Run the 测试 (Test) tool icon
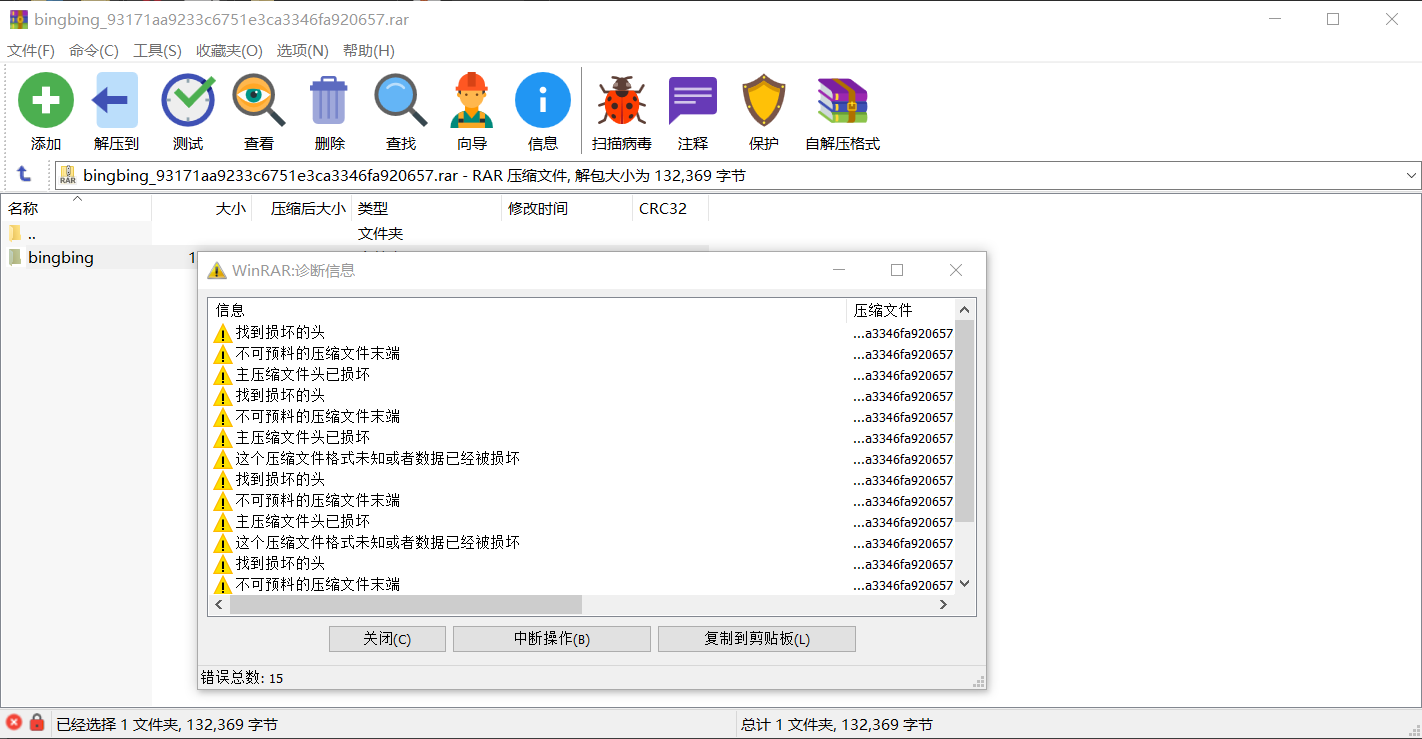 [x=187, y=100]
